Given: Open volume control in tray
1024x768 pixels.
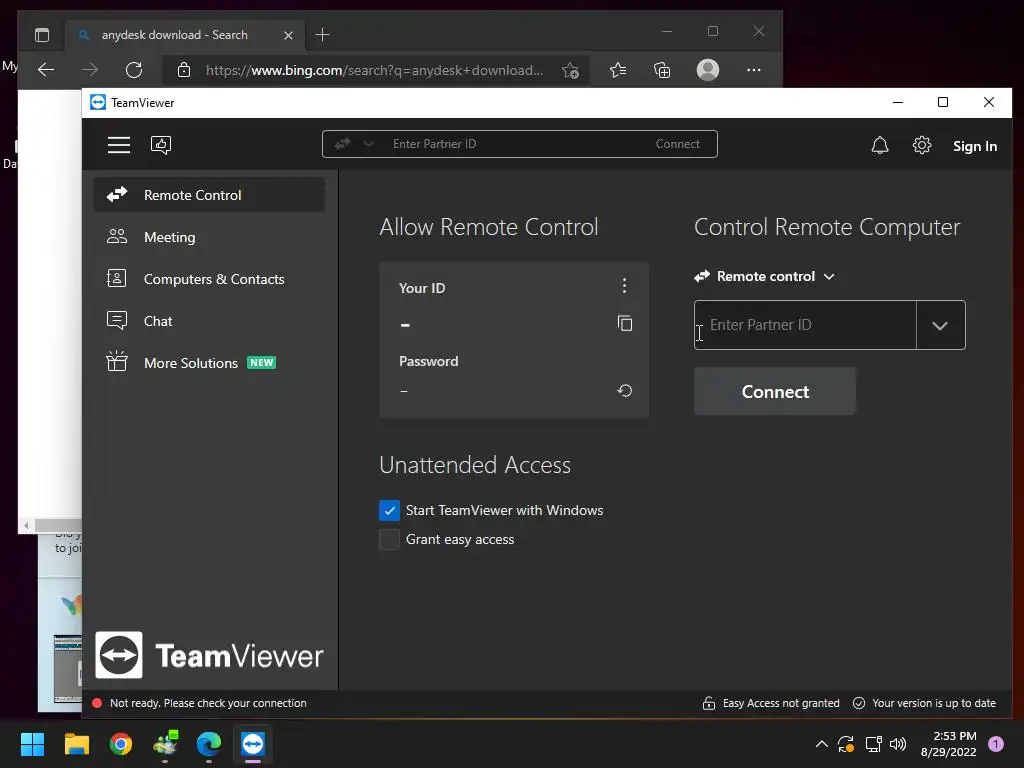Looking at the screenshot, I should coord(898,744).
